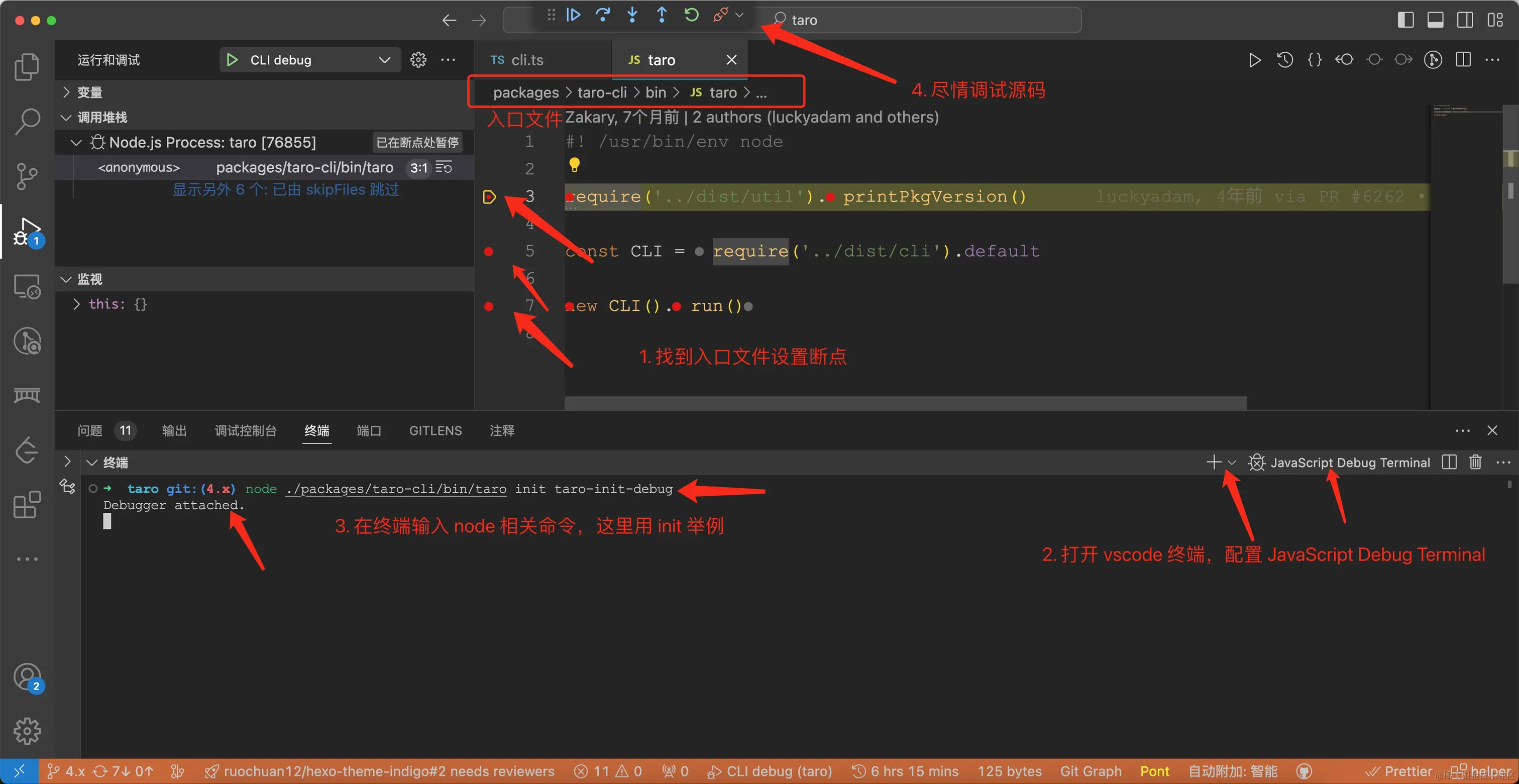Open Git Graph from the status bar
This screenshot has width=1519, height=784.
pyautogui.click(x=1091, y=771)
